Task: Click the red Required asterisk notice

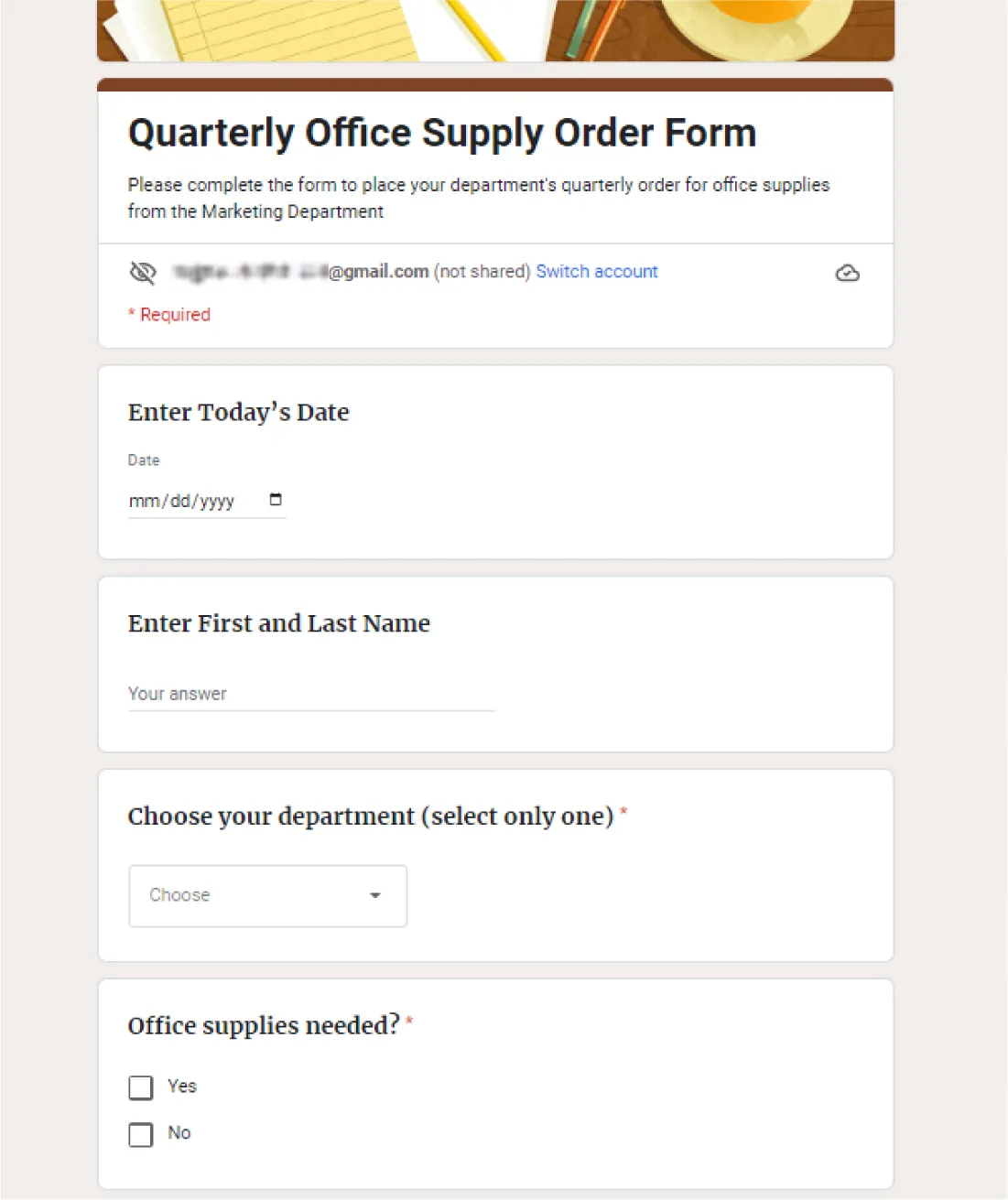Action: click(x=168, y=314)
